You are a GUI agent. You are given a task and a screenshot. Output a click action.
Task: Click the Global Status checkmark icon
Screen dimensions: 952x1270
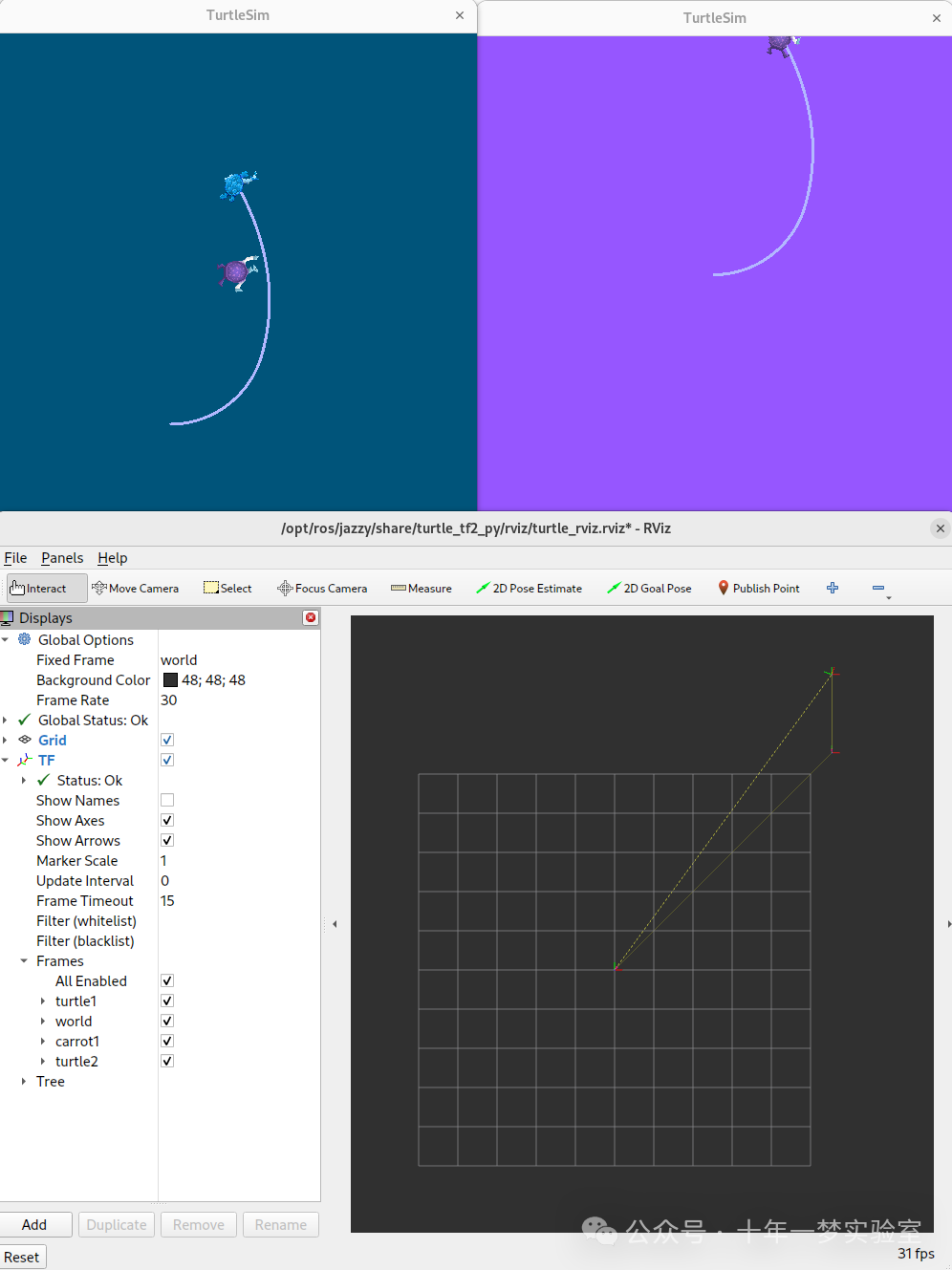pyautogui.click(x=25, y=720)
